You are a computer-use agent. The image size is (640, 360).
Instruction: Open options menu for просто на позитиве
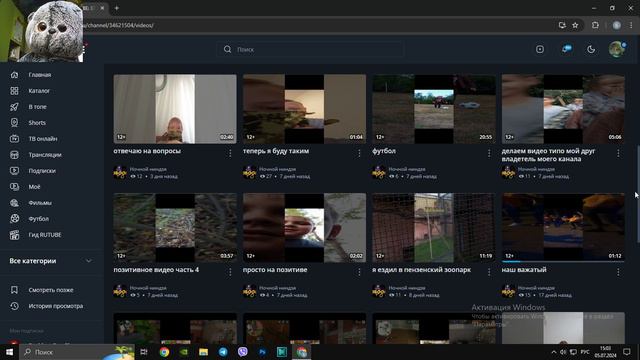coord(359,272)
